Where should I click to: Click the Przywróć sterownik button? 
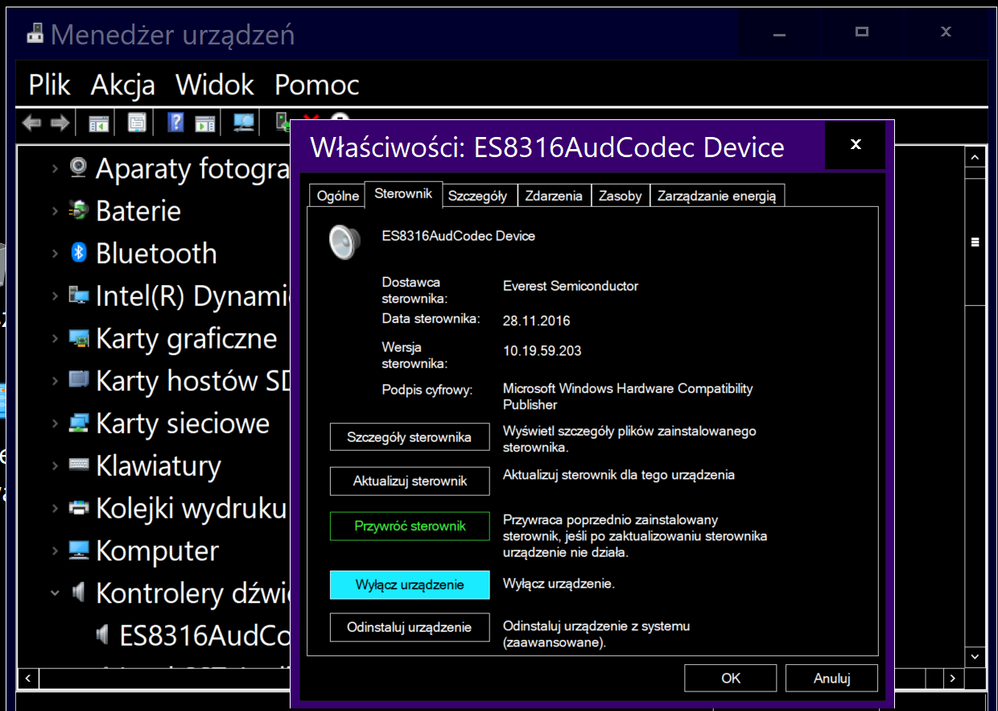(409, 526)
